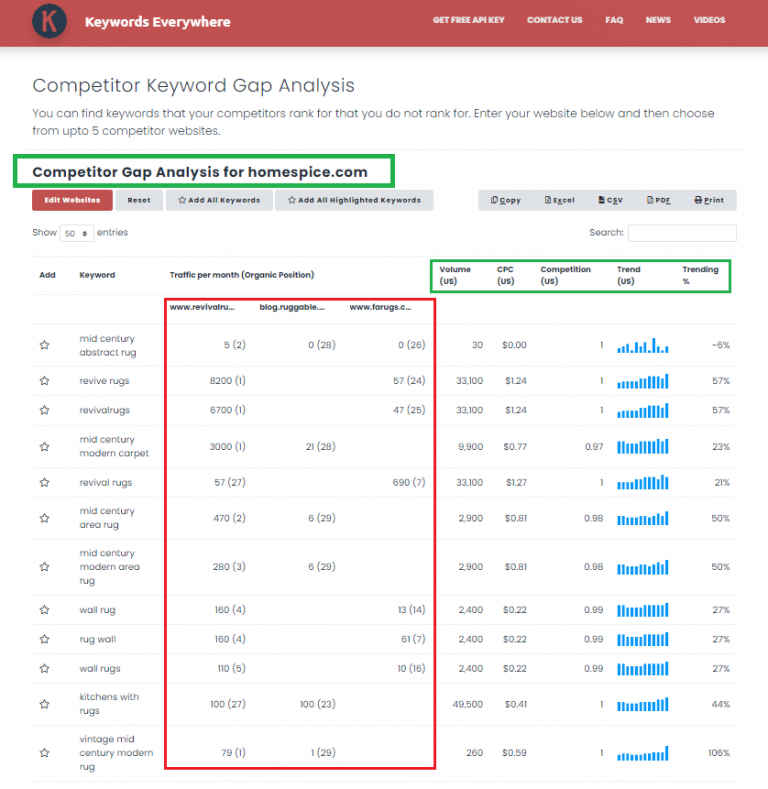Star the 'wall rug' keyword
Viewport: 768px width, 789px height.
click(x=45, y=610)
